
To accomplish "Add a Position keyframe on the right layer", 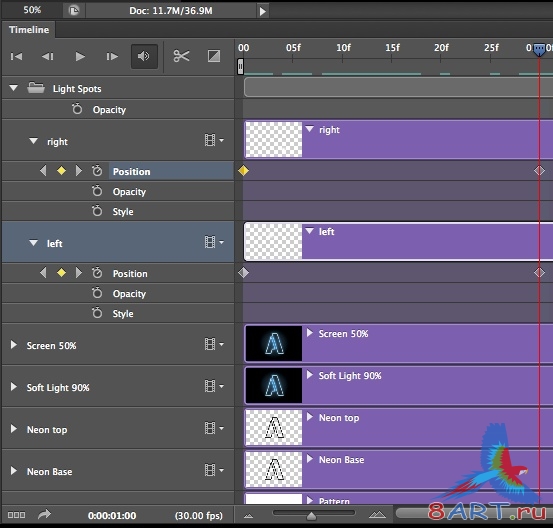I will click(x=61, y=171).
